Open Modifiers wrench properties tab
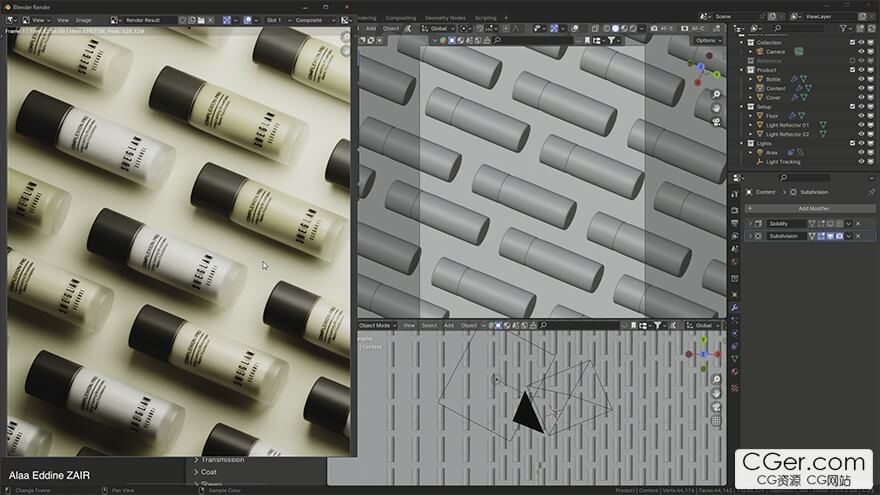Image resolution: width=880 pixels, height=495 pixels. [735, 308]
